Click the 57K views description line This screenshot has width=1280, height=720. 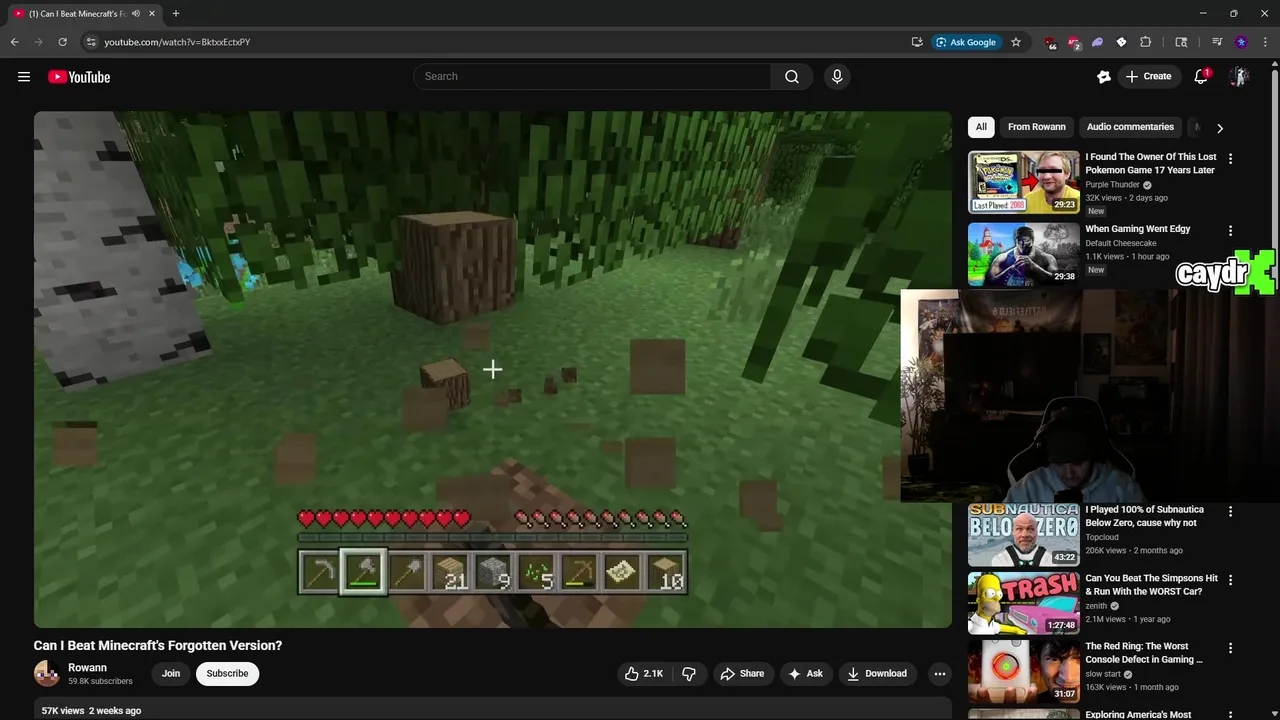(x=91, y=710)
